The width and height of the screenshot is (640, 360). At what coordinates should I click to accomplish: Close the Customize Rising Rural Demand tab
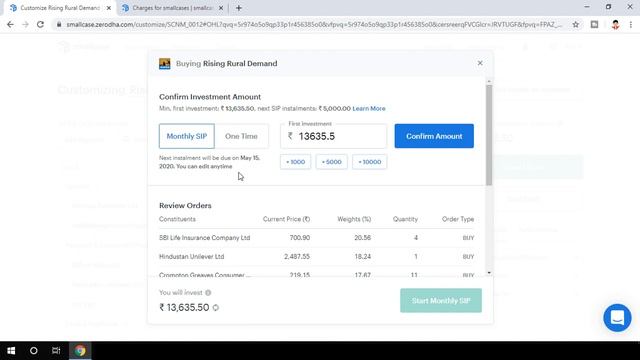tap(109, 8)
